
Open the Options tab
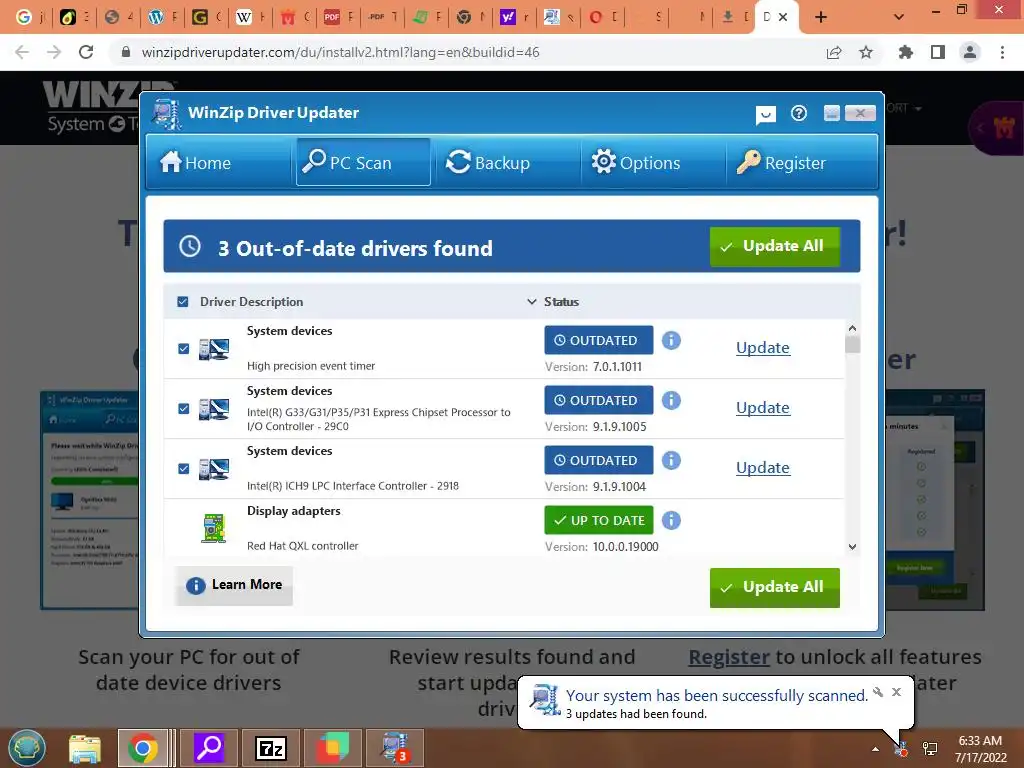coord(635,162)
